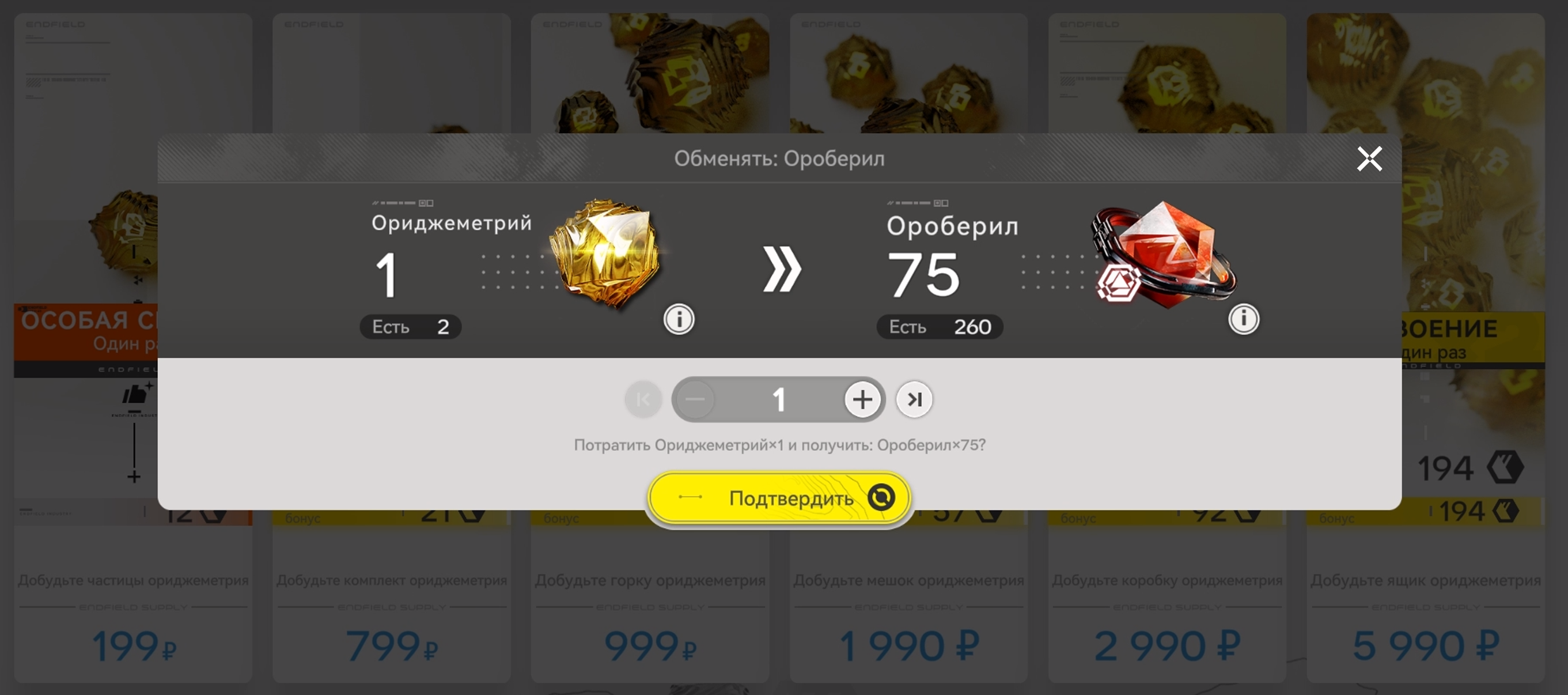The image size is (1568, 695).
Task: Set exchange quantity to maximum
Action: pyautogui.click(x=914, y=399)
